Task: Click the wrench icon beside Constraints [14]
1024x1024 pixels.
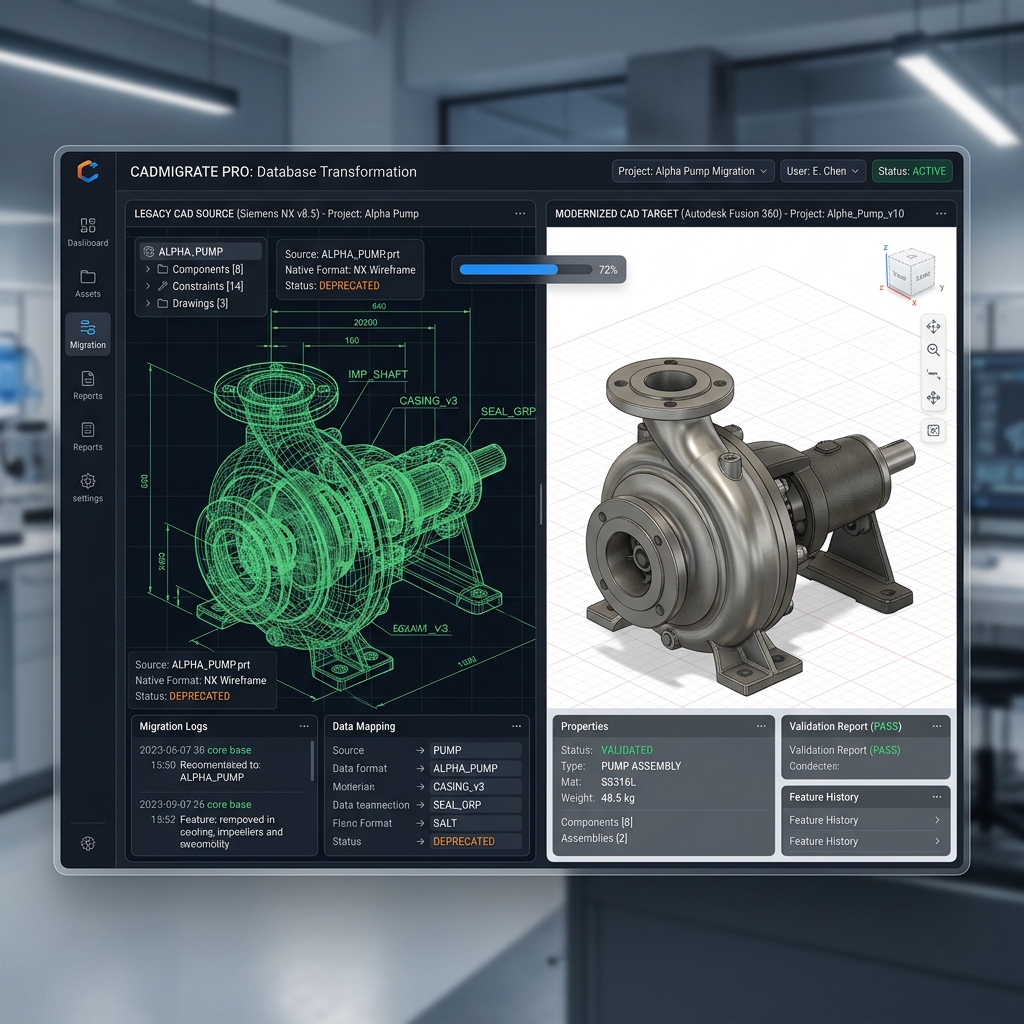Action: [x=163, y=286]
